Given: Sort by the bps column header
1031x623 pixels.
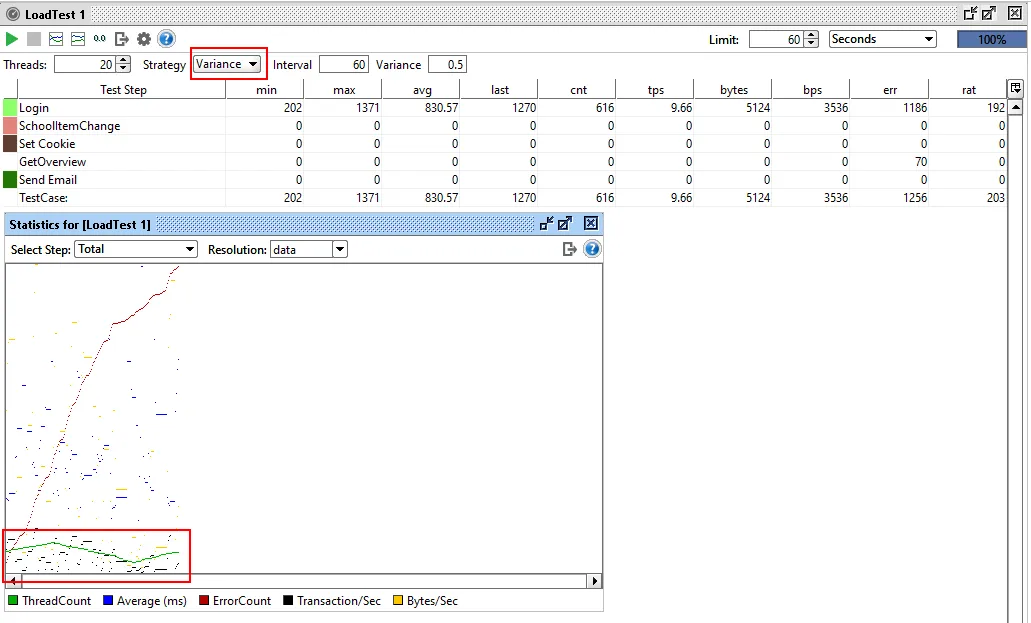Looking at the screenshot, I should (x=811, y=89).
